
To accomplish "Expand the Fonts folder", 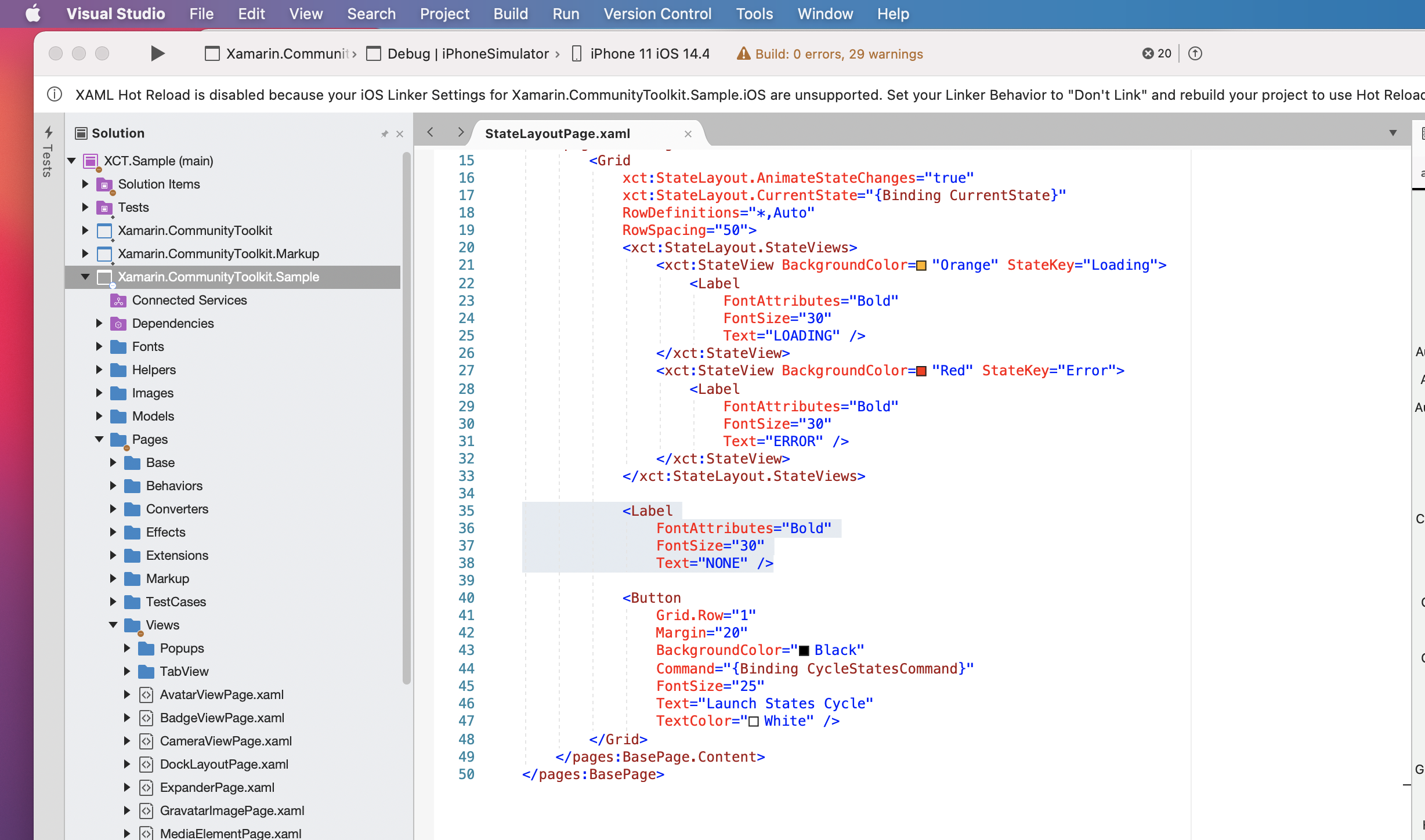I will pyautogui.click(x=99, y=346).
